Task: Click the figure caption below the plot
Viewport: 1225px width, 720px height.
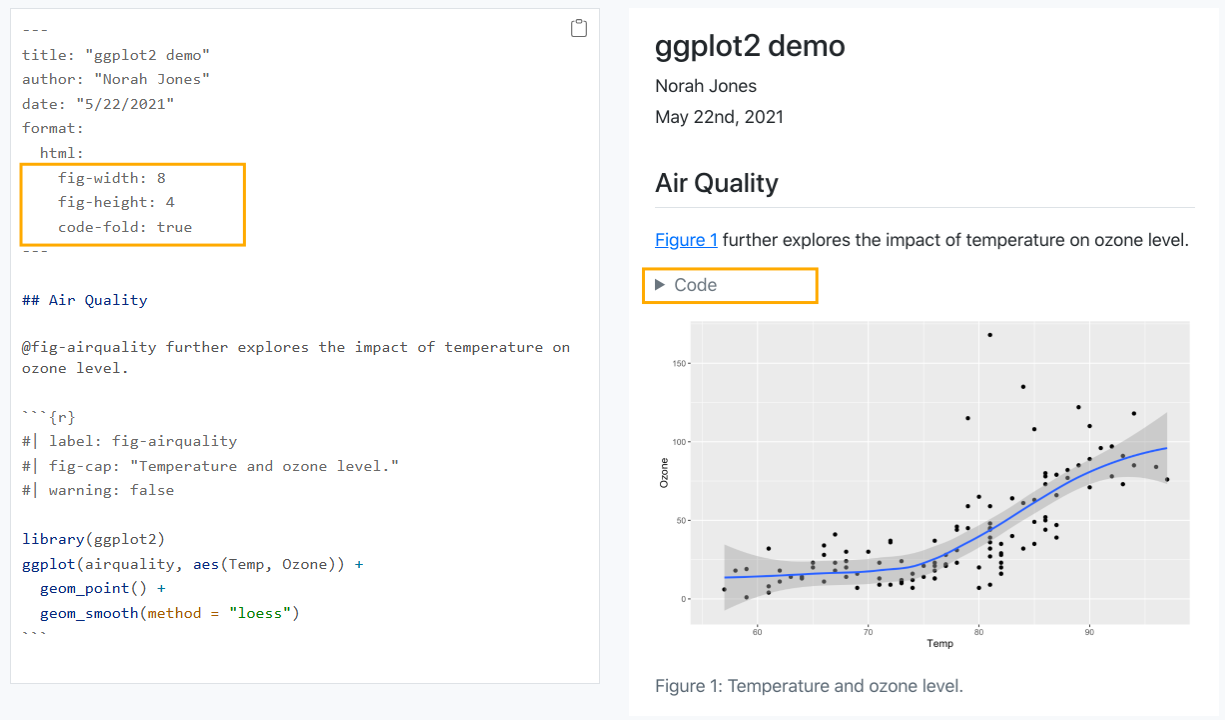Action: (x=808, y=686)
